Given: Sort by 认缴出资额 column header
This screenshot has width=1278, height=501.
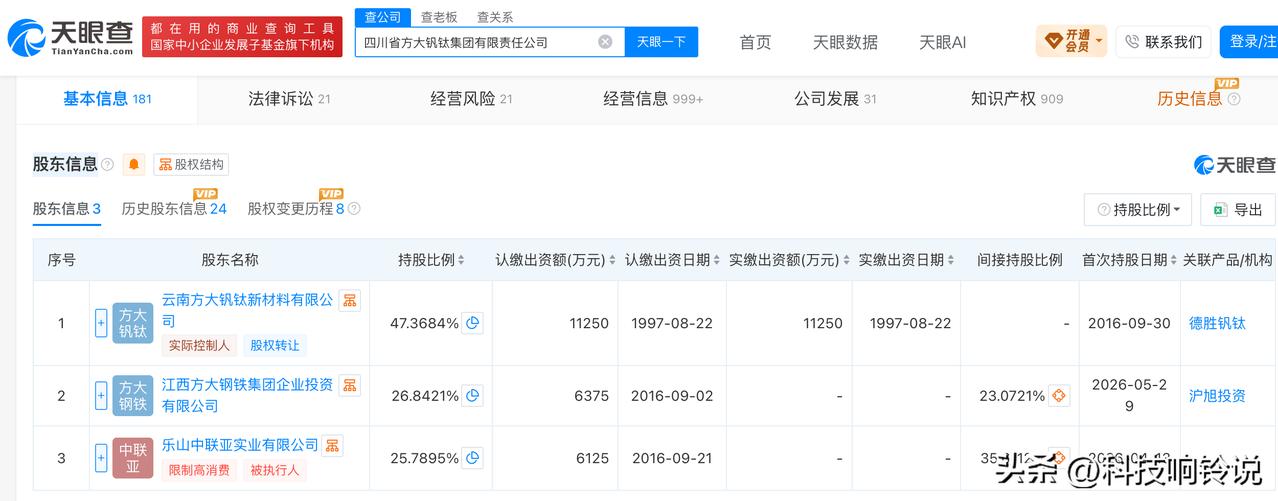Looking at the screenshot, I should click(x=555, y=260).
